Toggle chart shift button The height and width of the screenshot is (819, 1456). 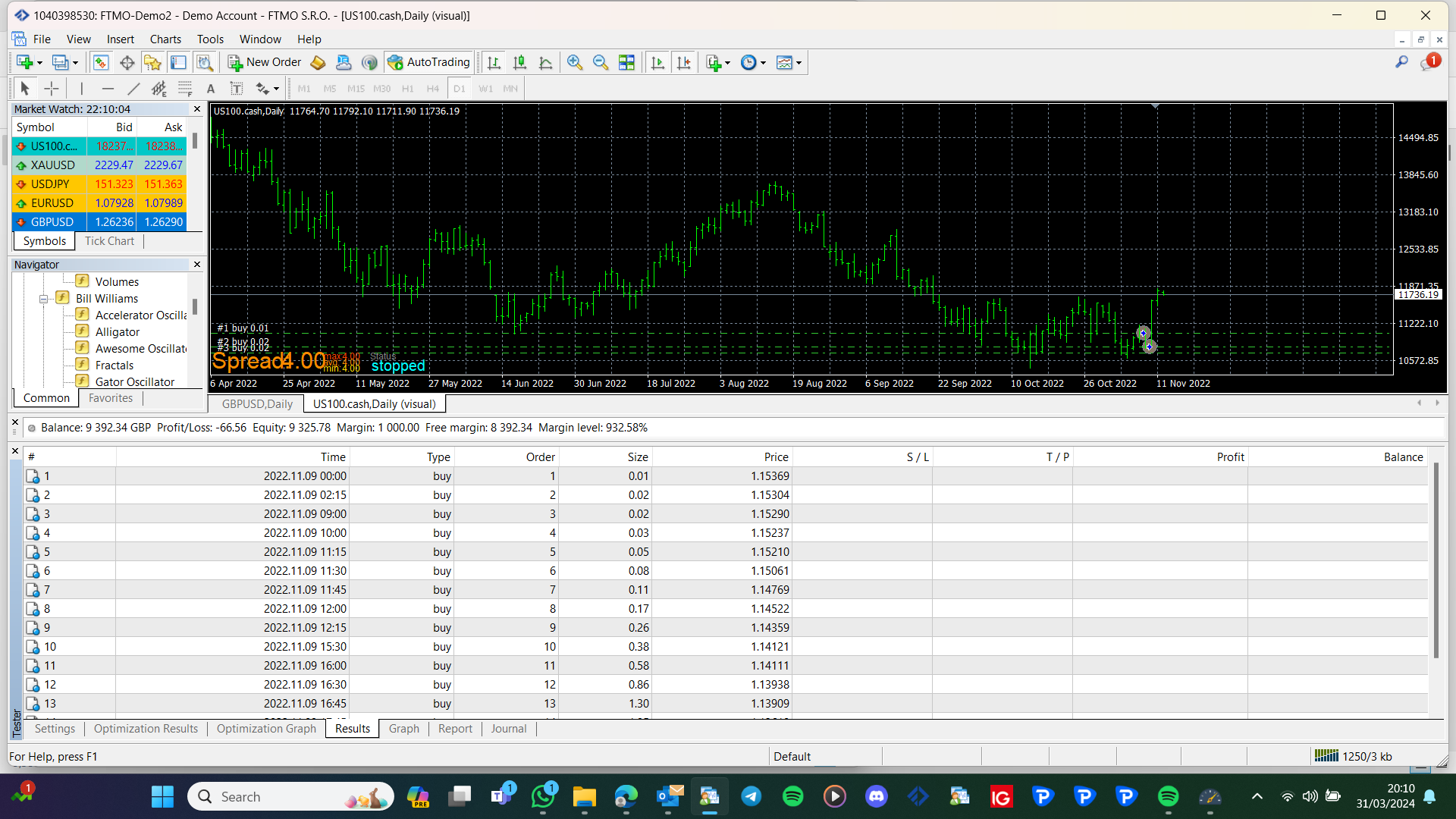click(683, 63)
